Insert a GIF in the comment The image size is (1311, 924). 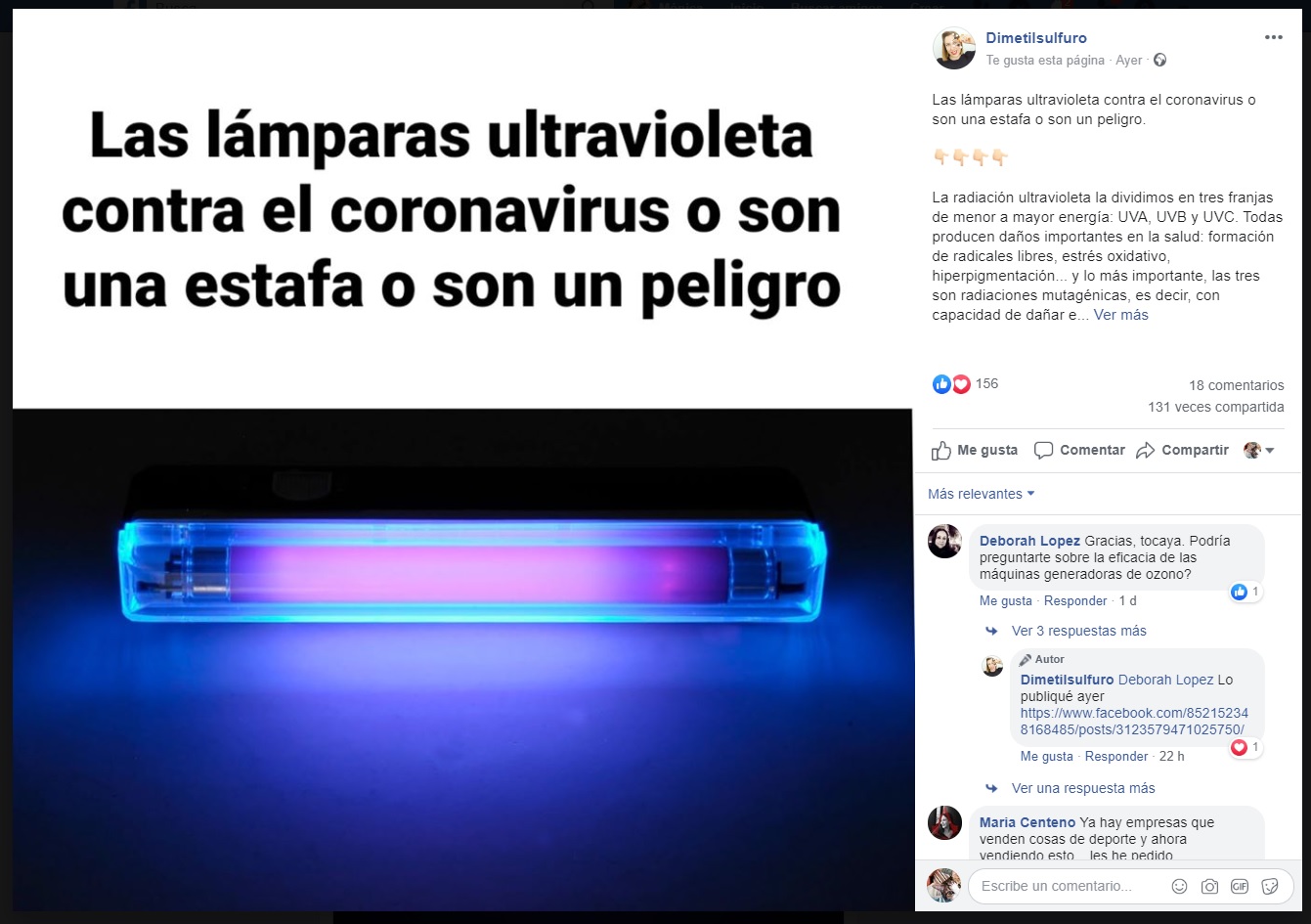click(x=1240, y=886)
